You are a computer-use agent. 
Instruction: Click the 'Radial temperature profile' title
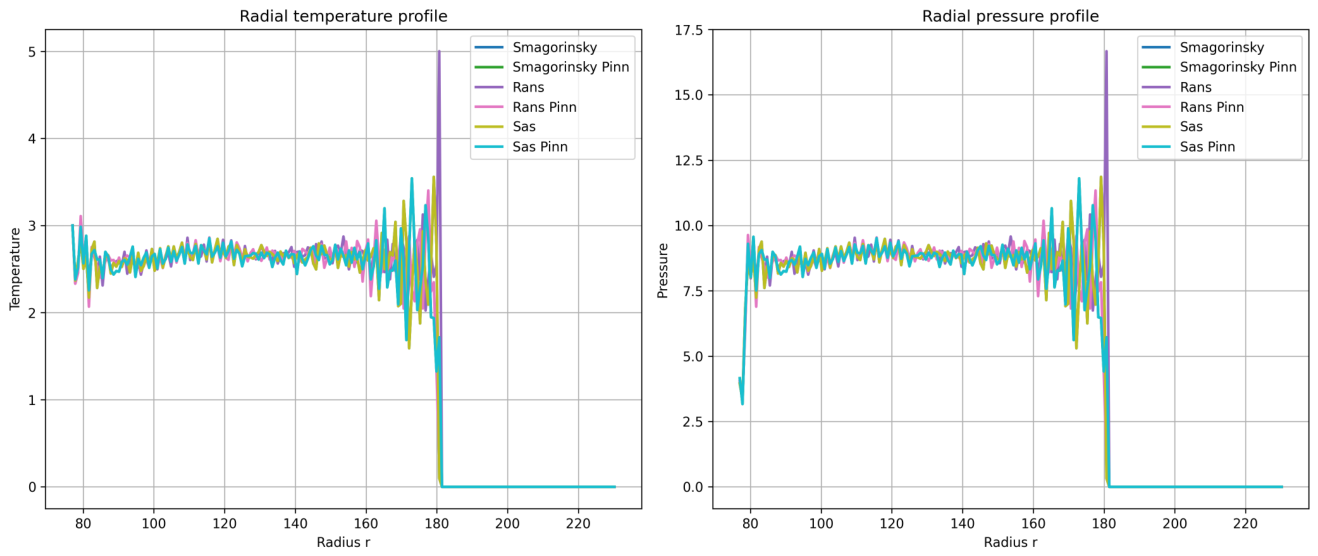[x=343, y=16]
